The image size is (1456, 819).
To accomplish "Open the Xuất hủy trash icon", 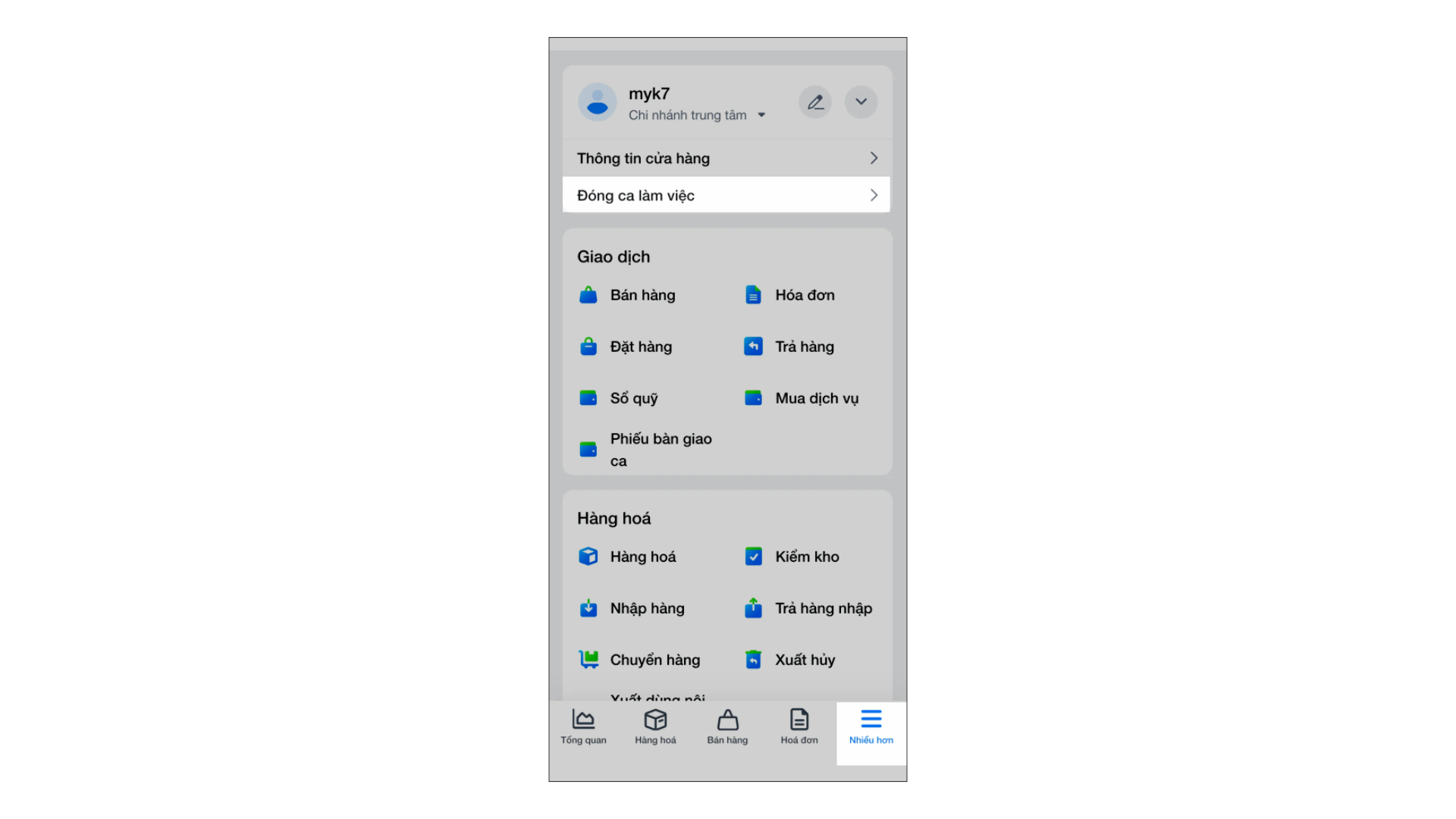I will pos(753,660).
